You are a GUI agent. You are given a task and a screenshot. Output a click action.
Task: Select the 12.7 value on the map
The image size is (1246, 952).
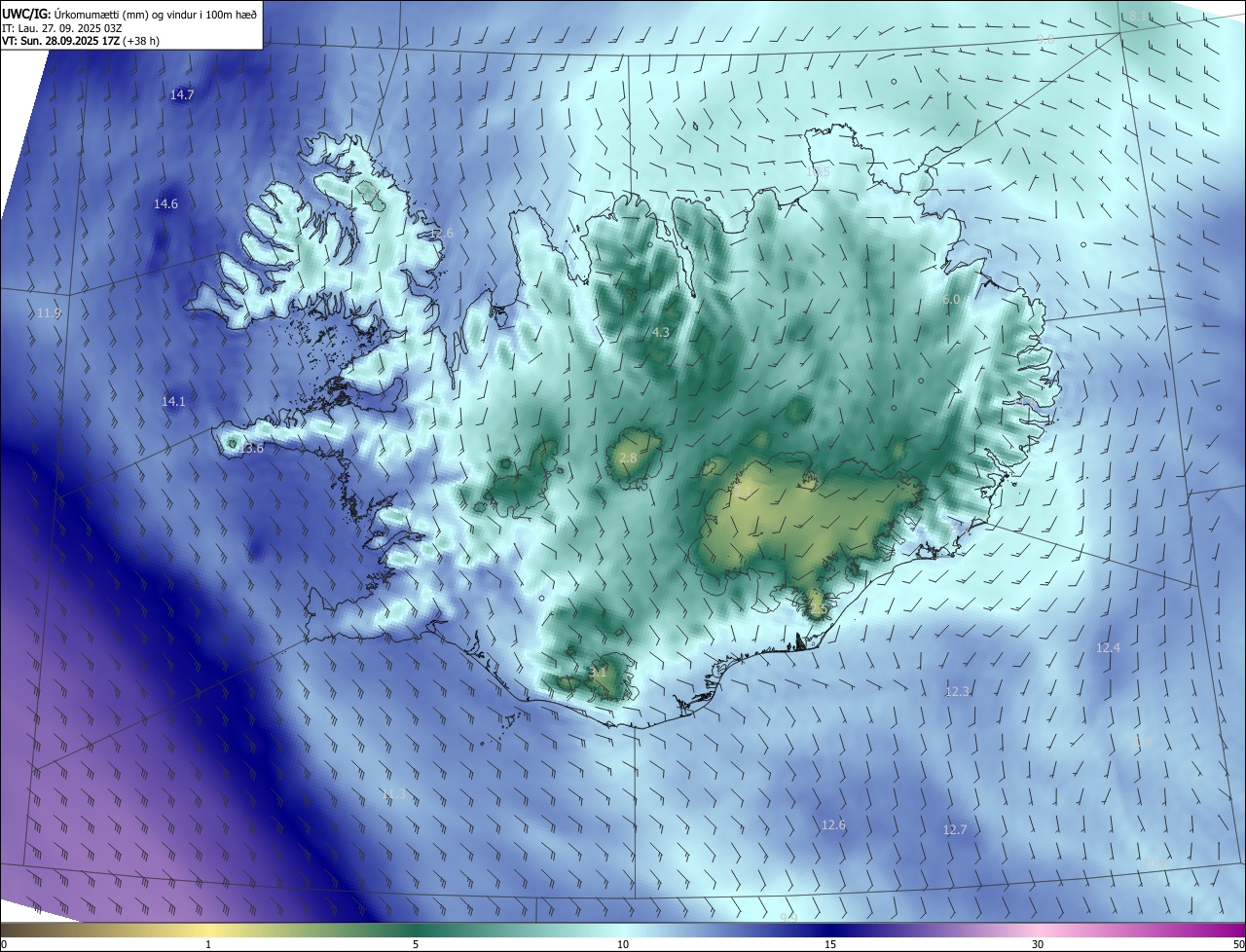pyautogui.click(x=955, y=829)
